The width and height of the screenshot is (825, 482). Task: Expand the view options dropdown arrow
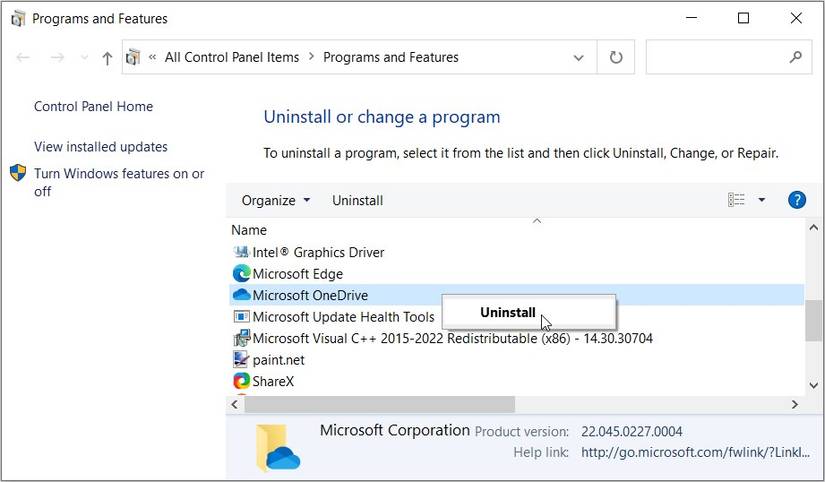pyautogui.click(x=762, y=200)
